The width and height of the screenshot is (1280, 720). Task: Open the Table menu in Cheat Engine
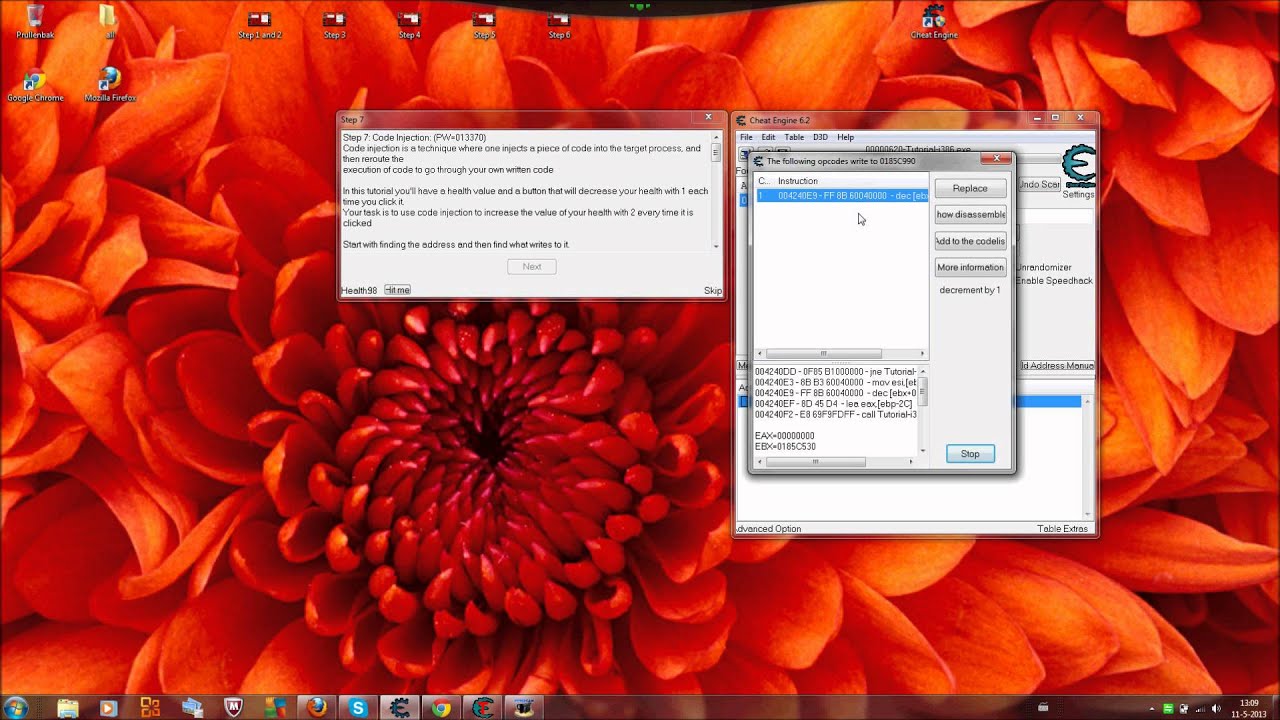point(794,137)
